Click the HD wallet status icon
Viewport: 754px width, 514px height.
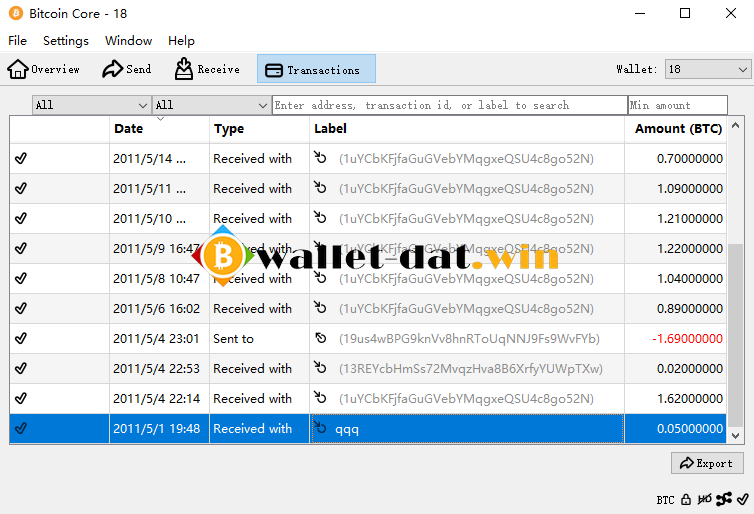click(704, 500)
